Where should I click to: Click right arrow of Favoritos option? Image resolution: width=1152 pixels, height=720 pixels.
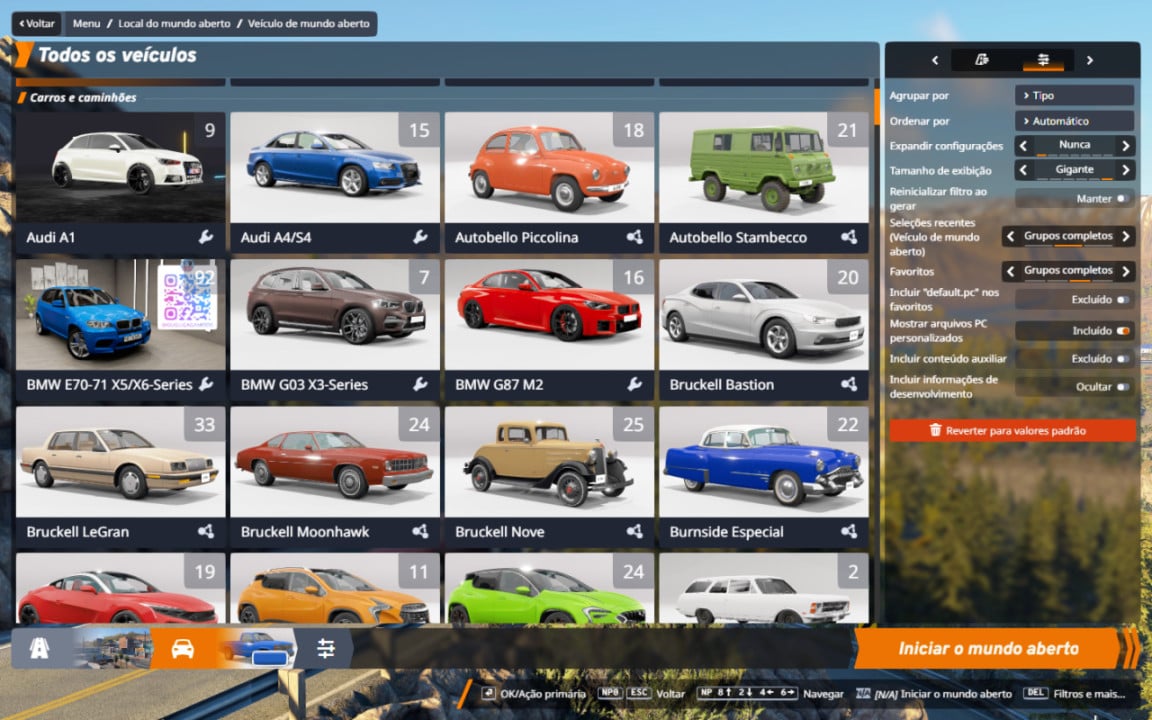(1126, 271)
